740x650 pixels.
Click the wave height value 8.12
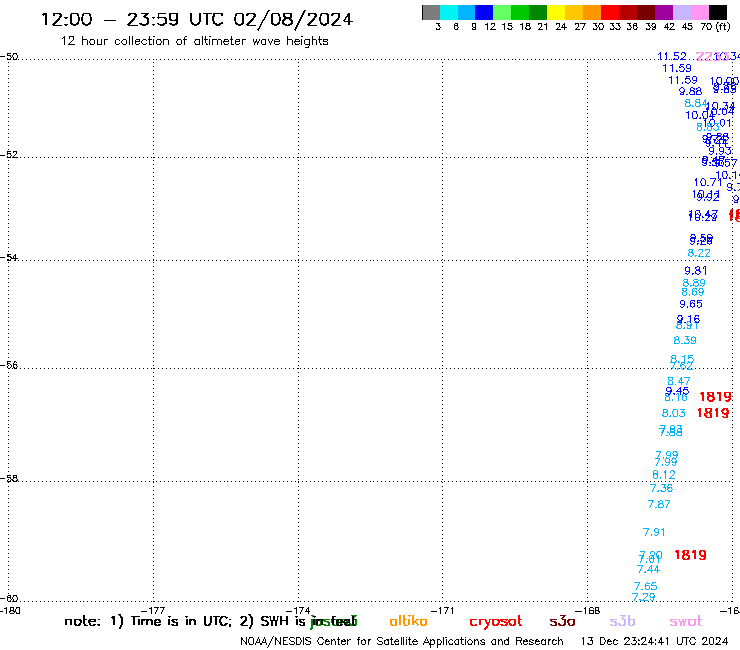664,474
